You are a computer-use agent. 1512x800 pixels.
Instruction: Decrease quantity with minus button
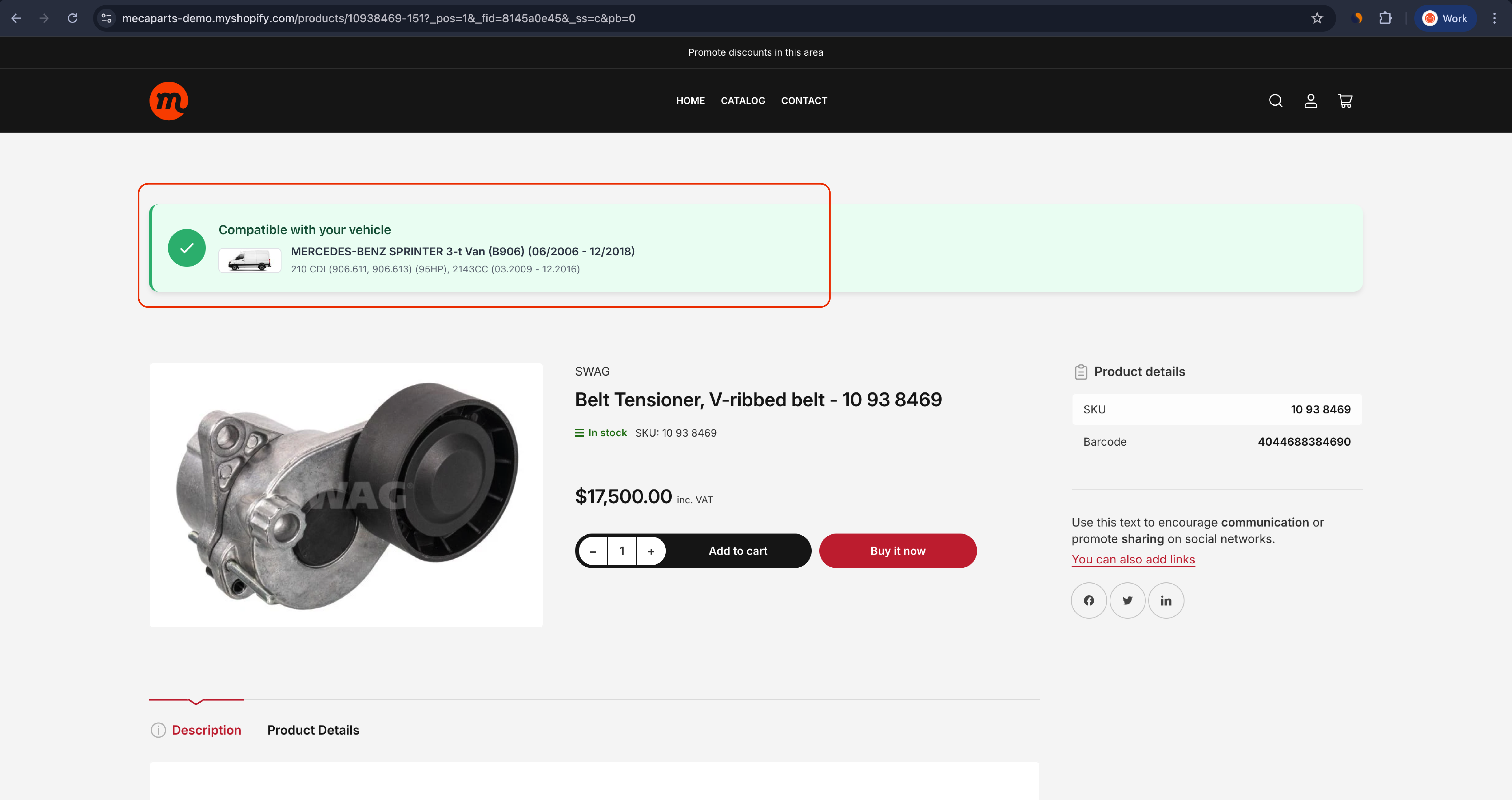(593, 551)
